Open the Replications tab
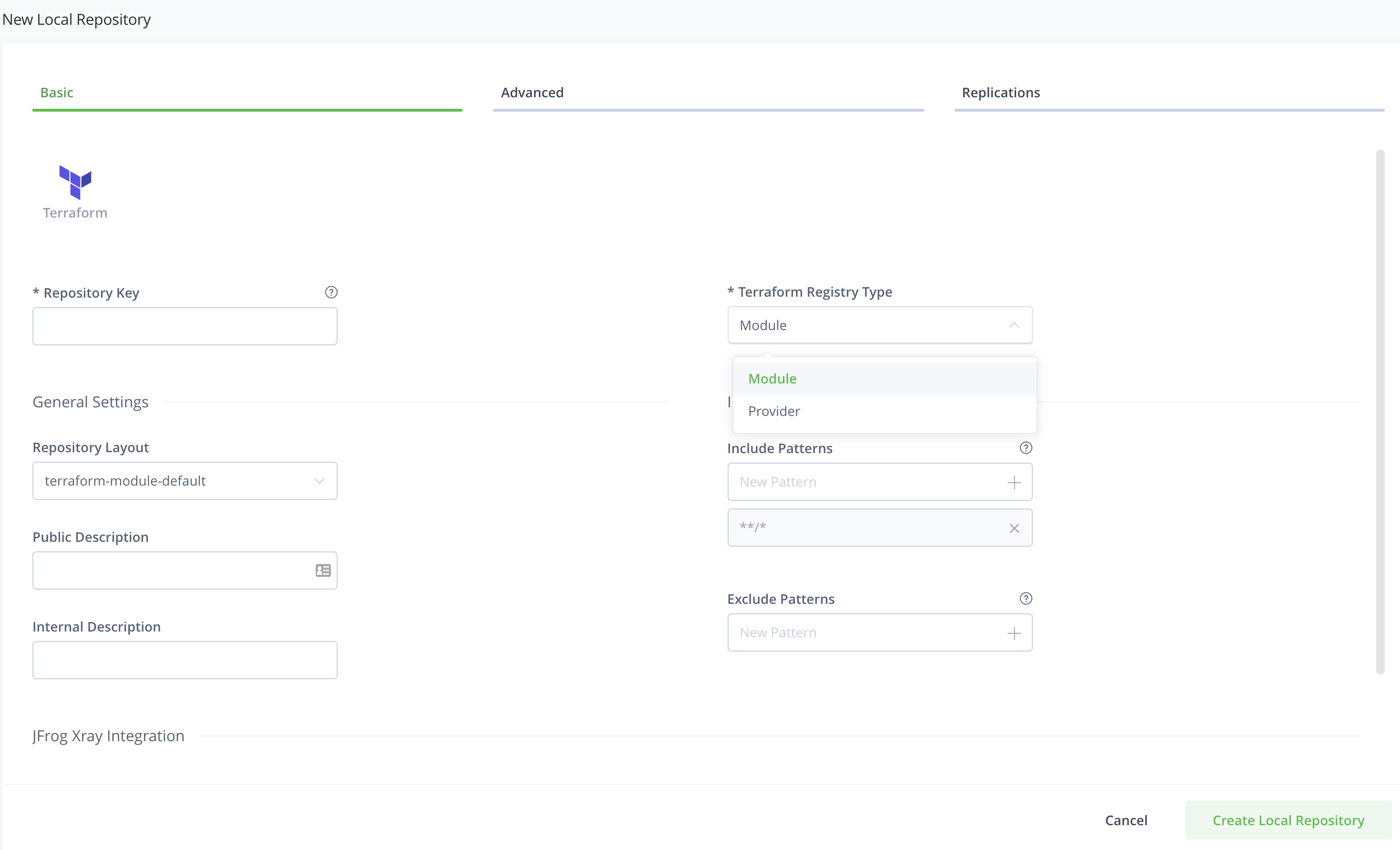 (x=1000, y=93)
